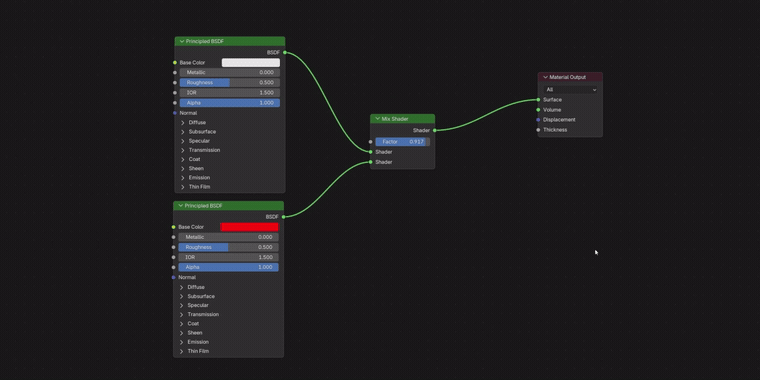Click Roughness slider in red Principled BSDF
Viewport: 760px width, 380px height.
[x=228, y=247]
